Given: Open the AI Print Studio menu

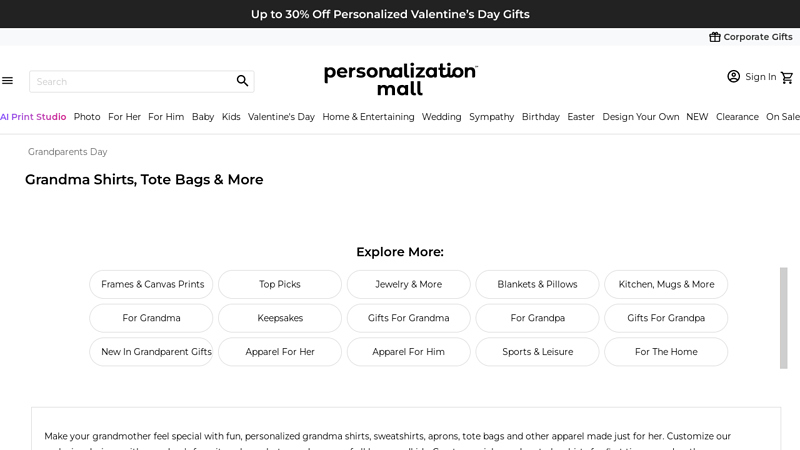Looking at the screenshot, I should (x=33, y=117).
